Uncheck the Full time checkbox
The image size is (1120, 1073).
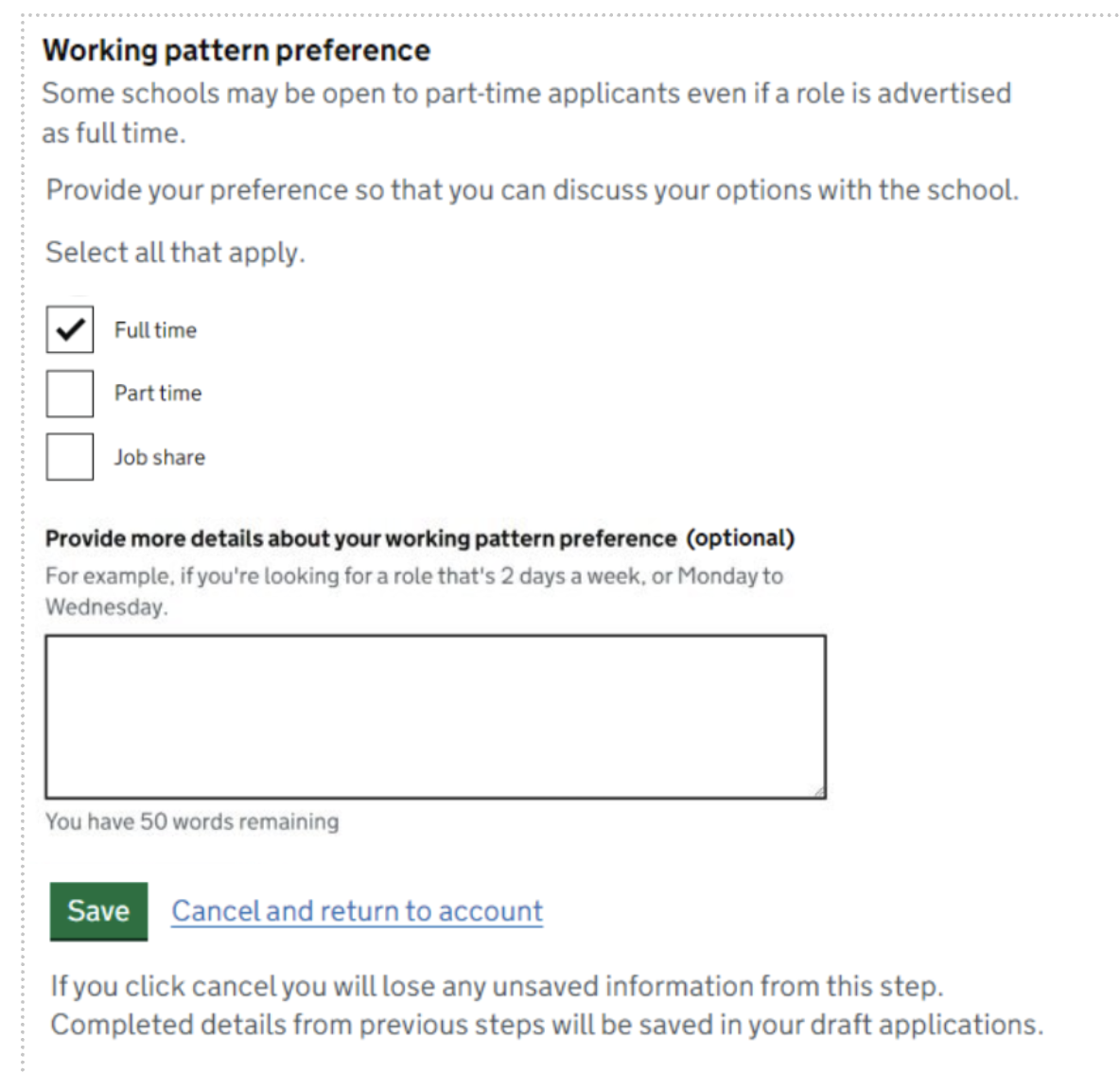click(x=70, y=329)
